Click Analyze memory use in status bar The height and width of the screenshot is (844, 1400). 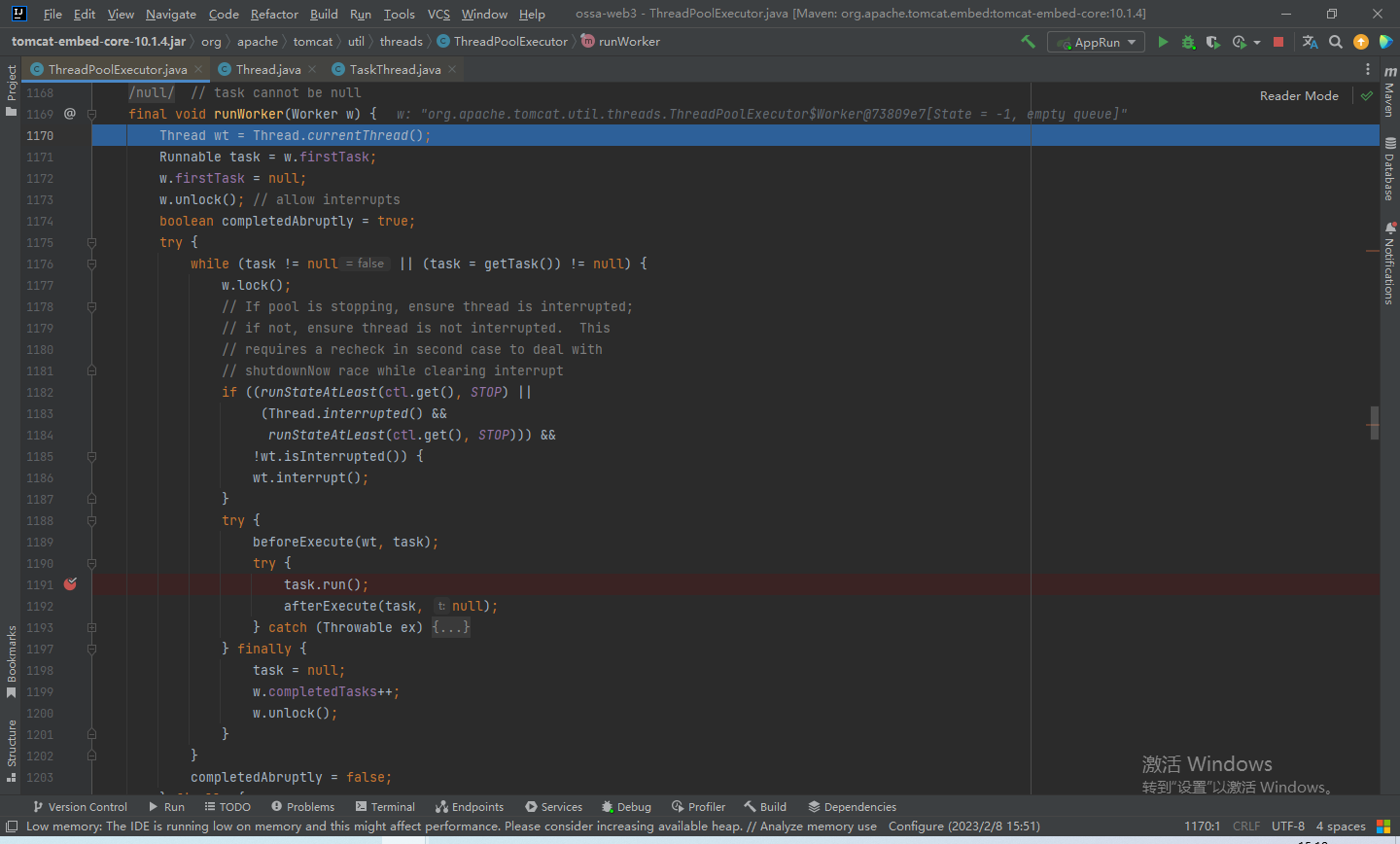[x=819, y=826]
